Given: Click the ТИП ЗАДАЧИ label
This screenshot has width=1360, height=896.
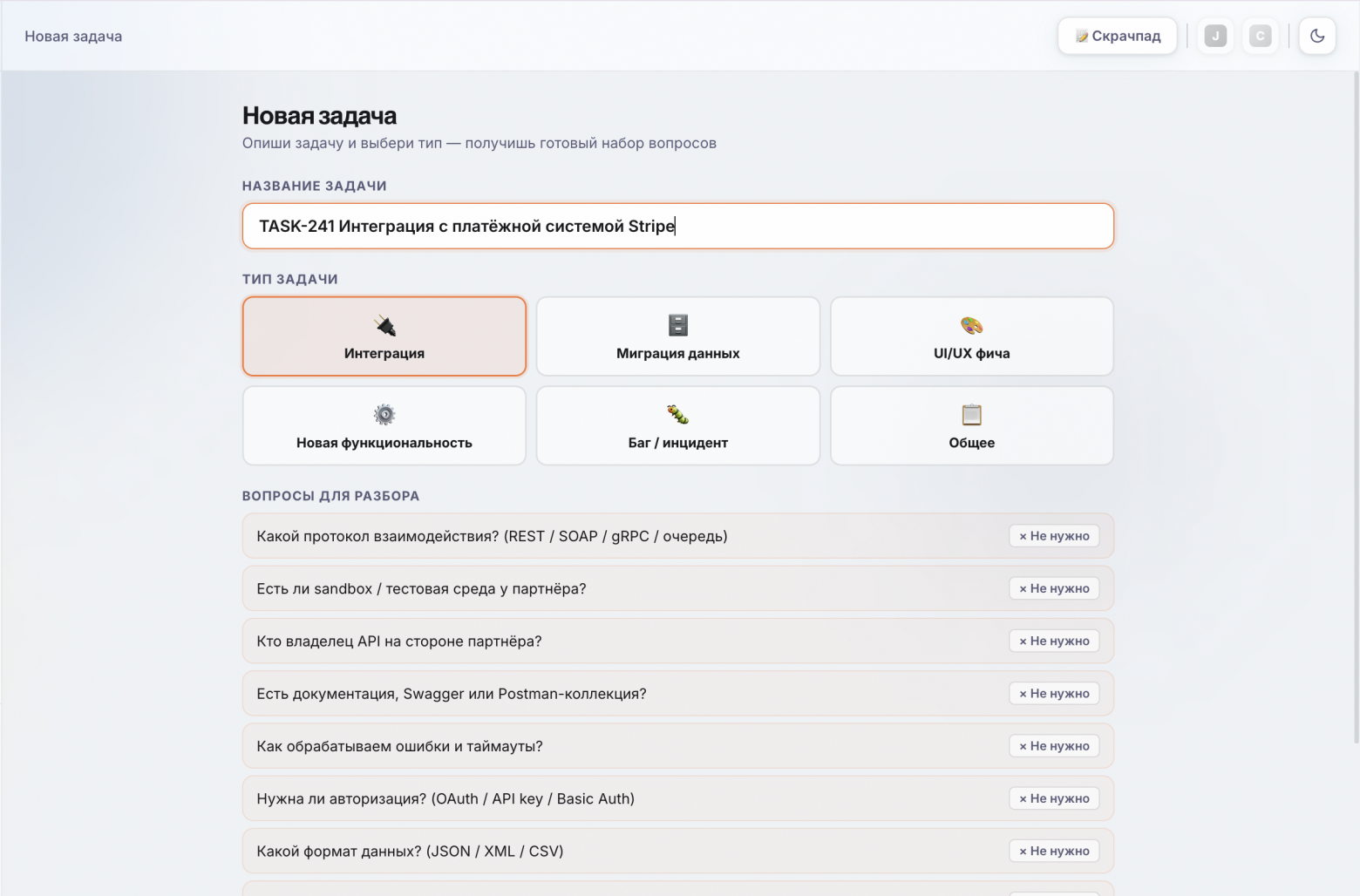Looking at the screenshot, I should [289, 279].
